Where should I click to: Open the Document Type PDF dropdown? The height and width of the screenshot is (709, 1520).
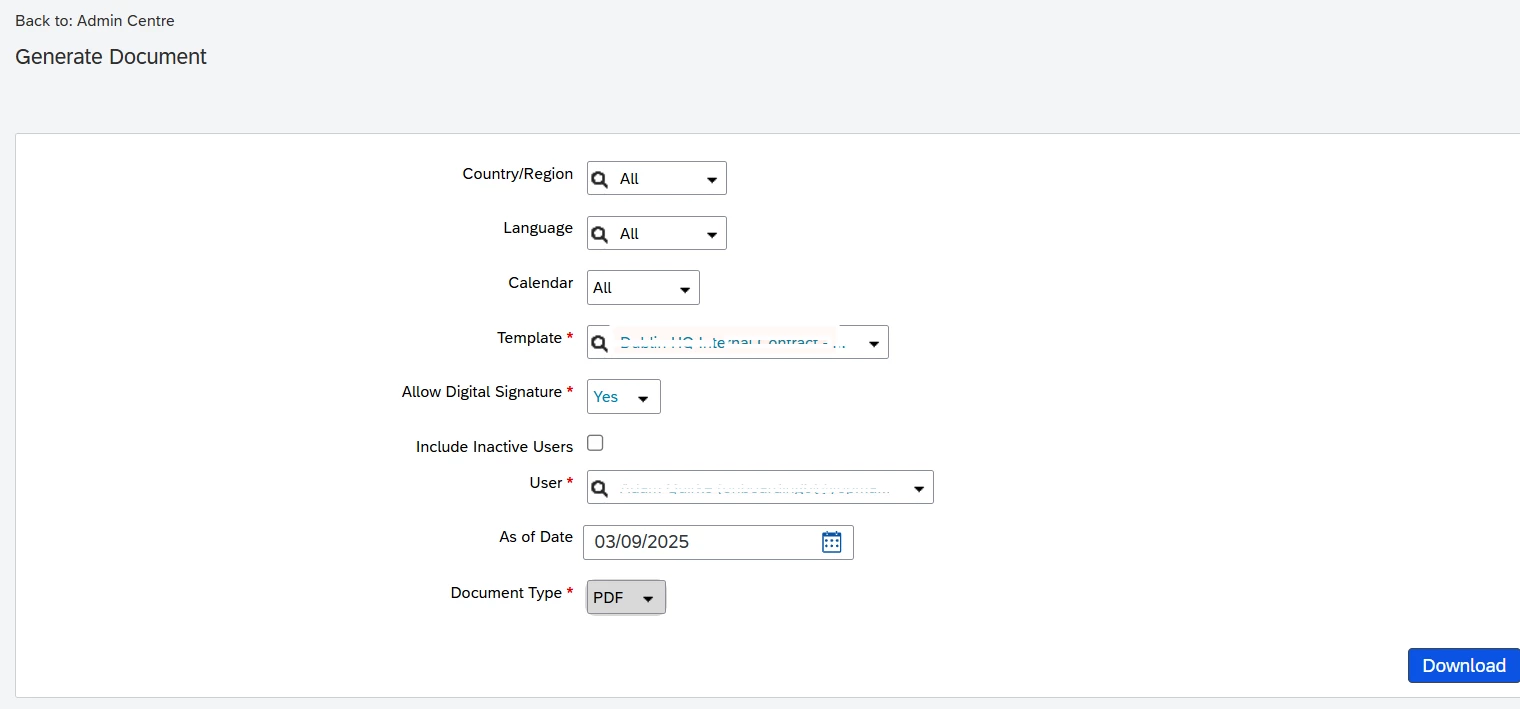click(626, 598)
